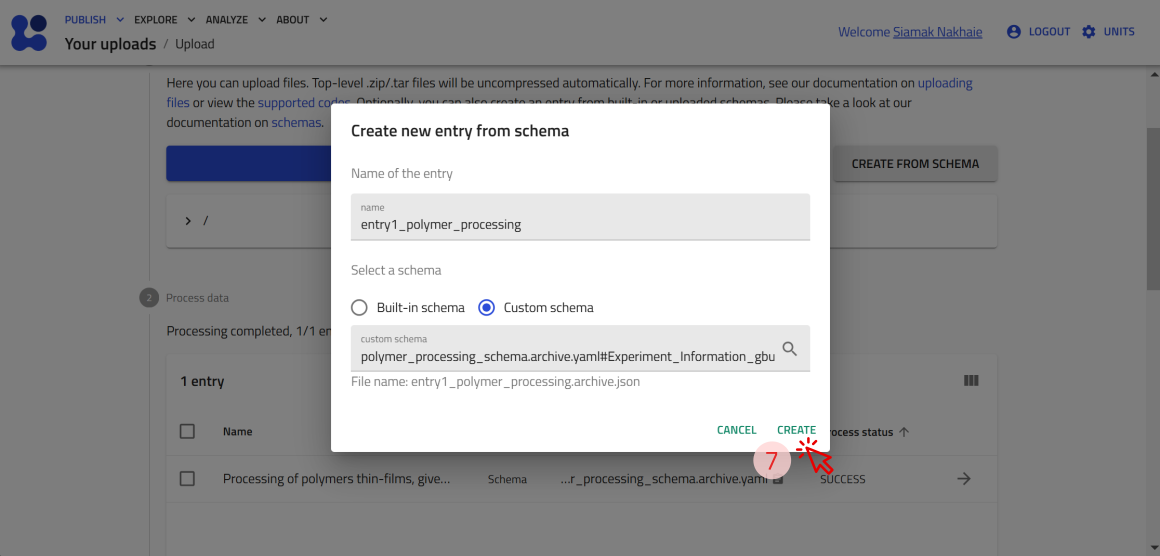Viewport: 1160px width, 556px height.
Task: Select the Built-in schema radio button
Action: pyautogui.click(x=359, y=308)
